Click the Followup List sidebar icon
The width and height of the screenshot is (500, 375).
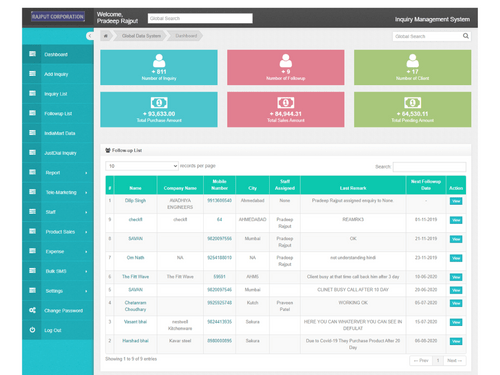pyautogui.click(x=32, y=113)
